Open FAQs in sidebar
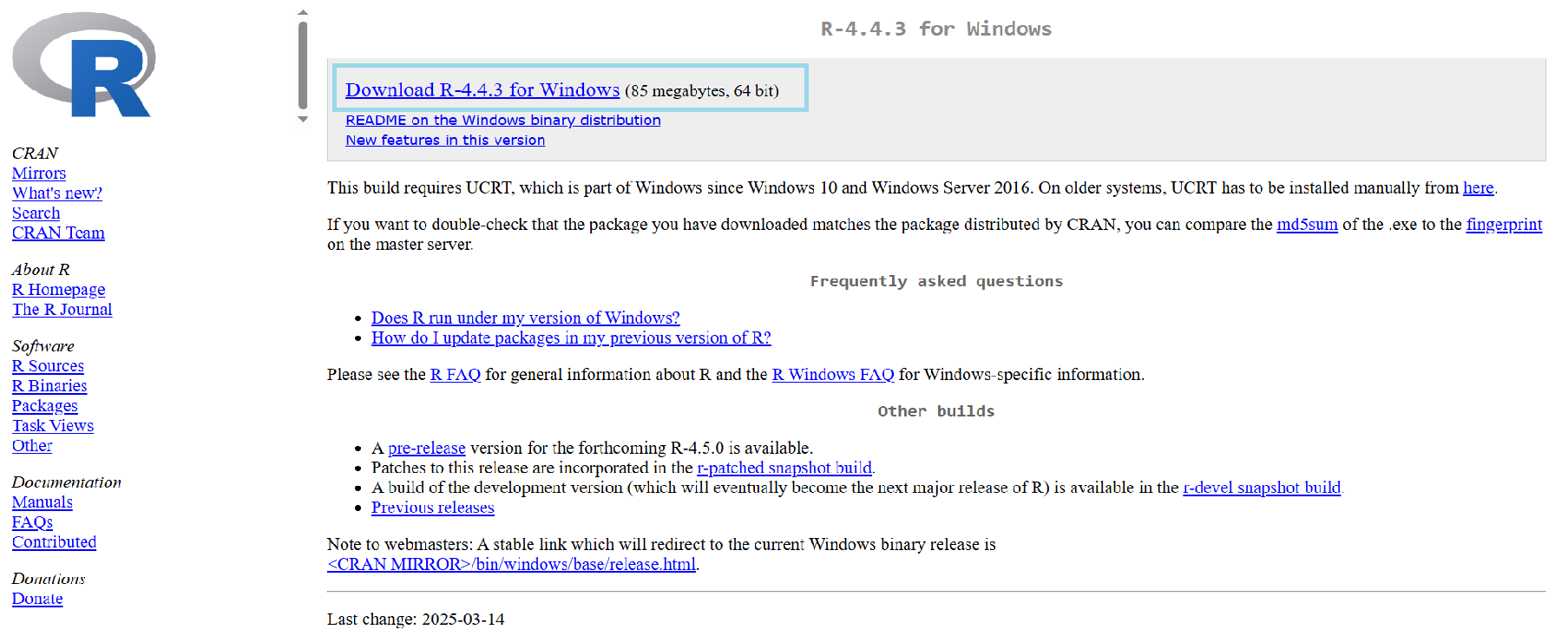 (33, 521)
